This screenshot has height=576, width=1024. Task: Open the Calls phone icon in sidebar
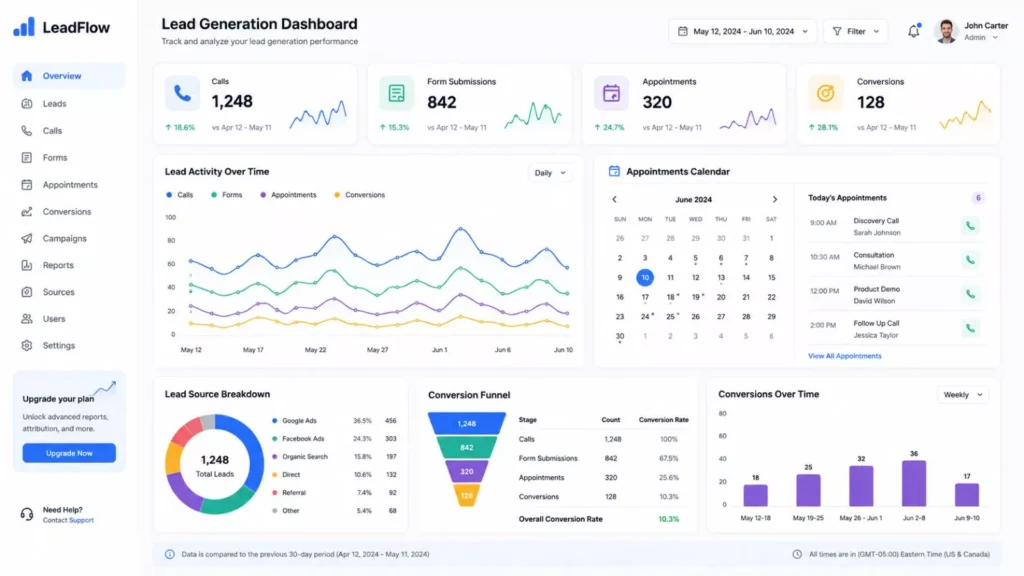pos(27,131)
